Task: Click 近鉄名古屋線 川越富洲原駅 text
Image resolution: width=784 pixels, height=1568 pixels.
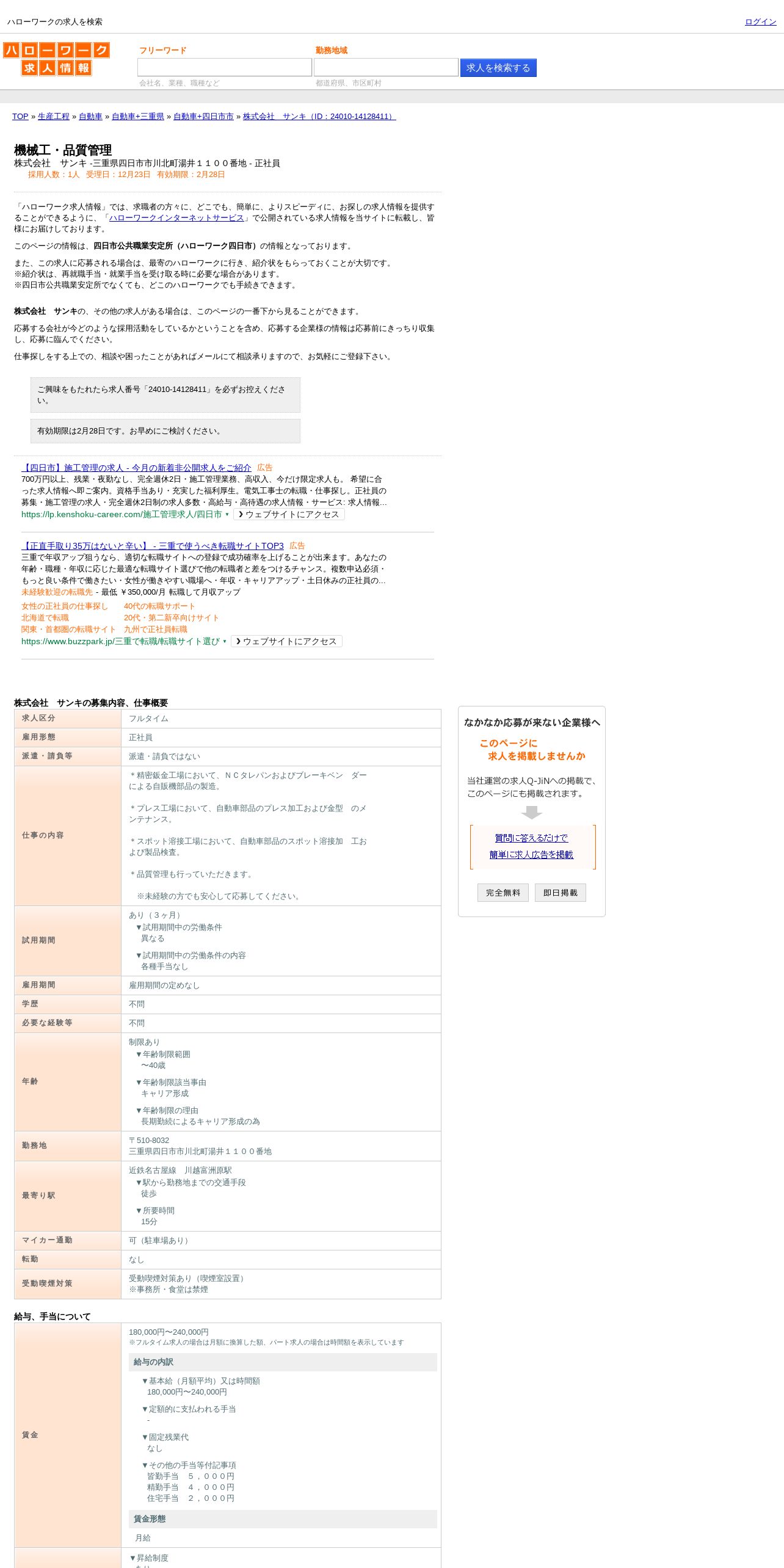Action: pos(180,1171)
